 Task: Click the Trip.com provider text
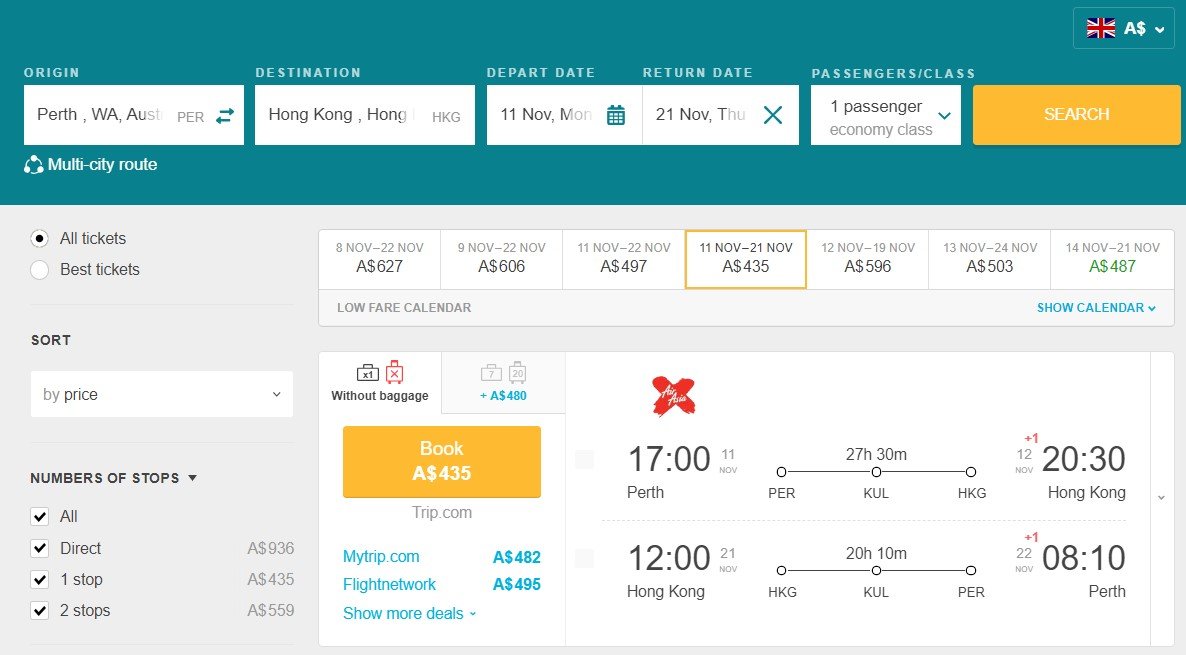[442, 513]
